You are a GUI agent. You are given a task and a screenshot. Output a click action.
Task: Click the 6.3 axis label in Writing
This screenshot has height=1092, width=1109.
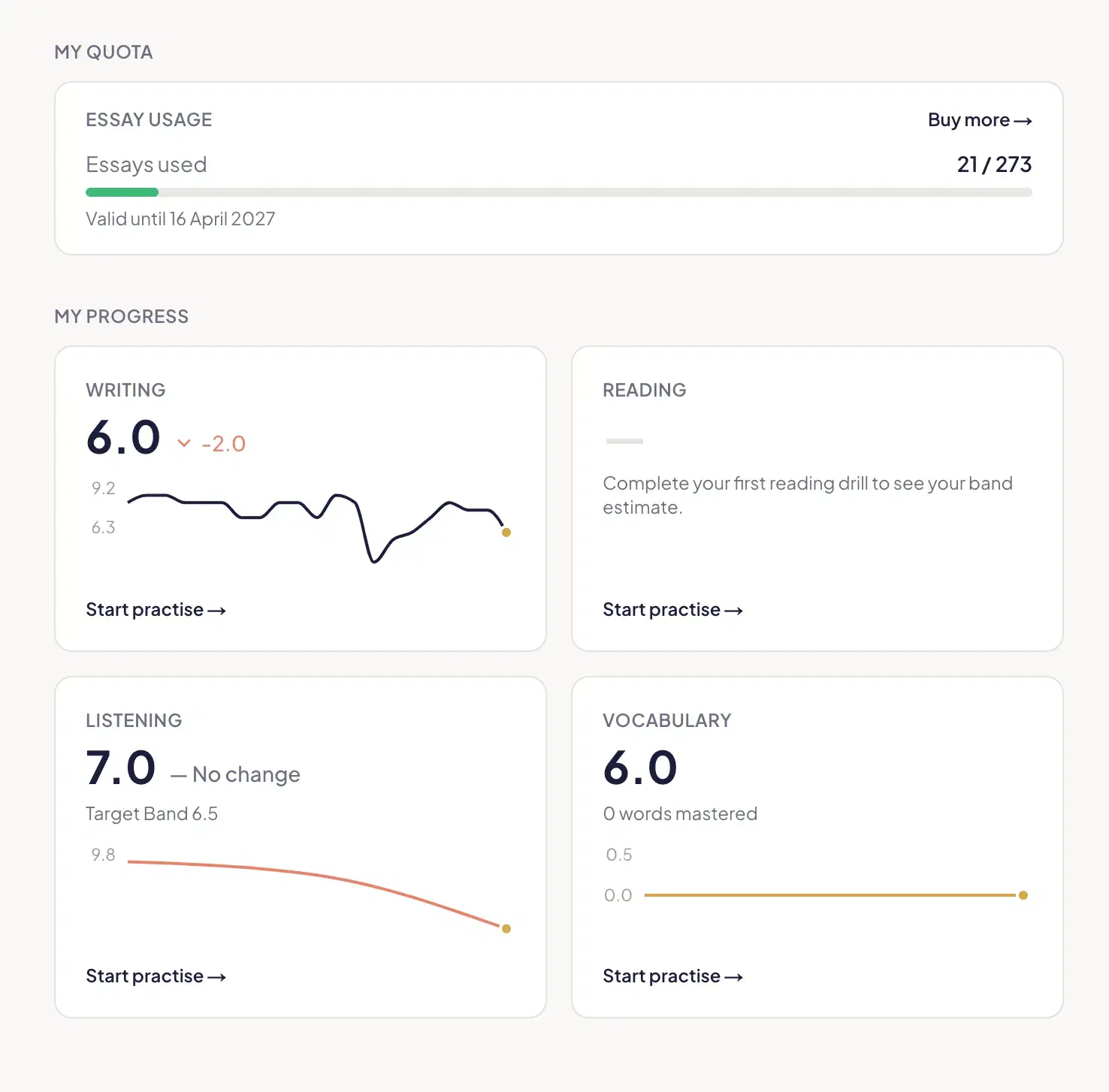104,527
